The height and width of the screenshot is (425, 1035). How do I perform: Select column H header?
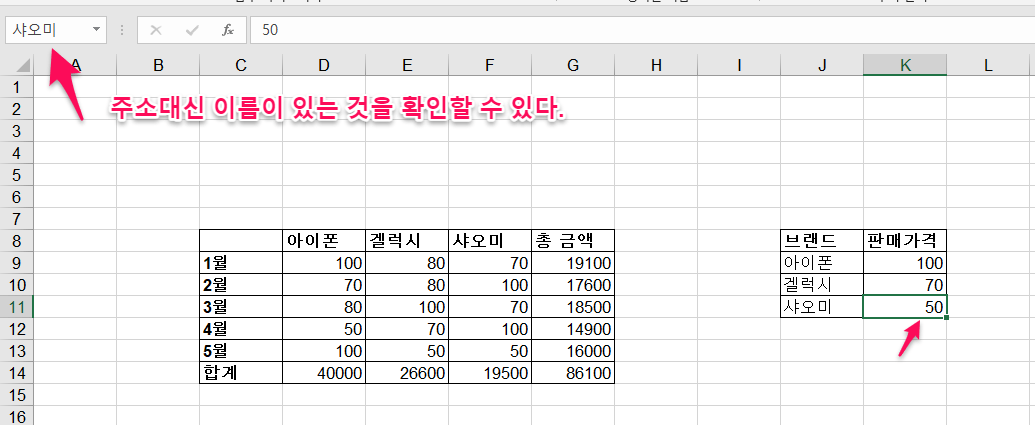pyautogui.click(x=656, y=65)
